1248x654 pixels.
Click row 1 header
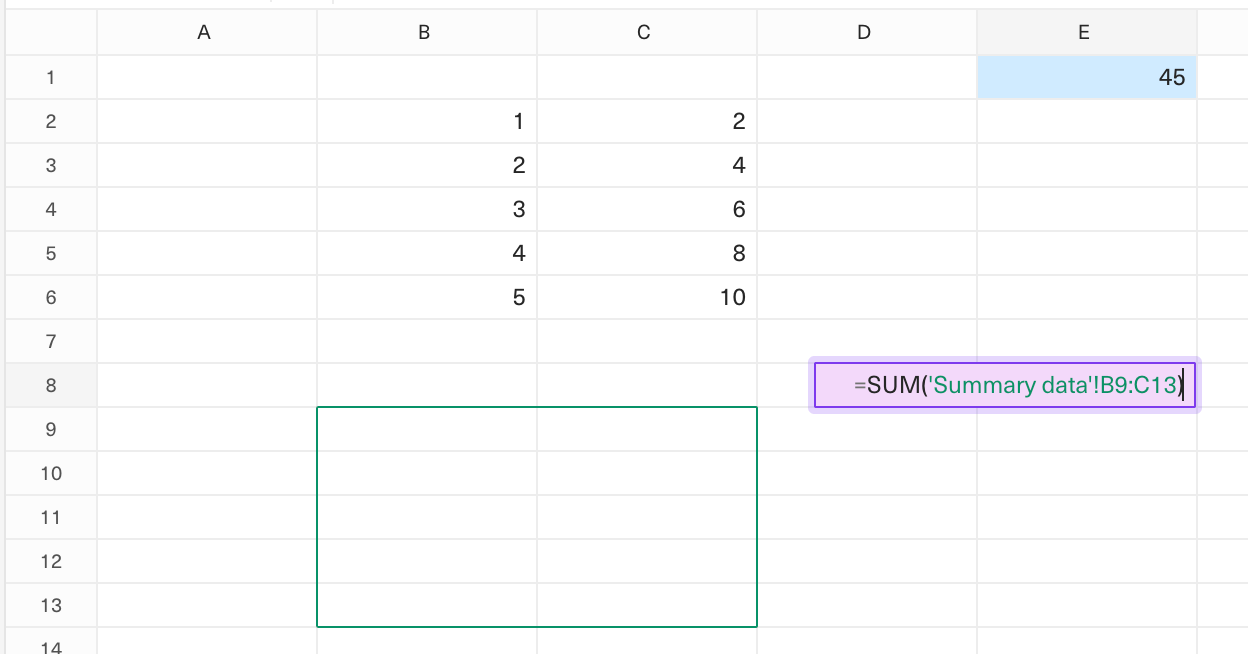click(51, 77)
